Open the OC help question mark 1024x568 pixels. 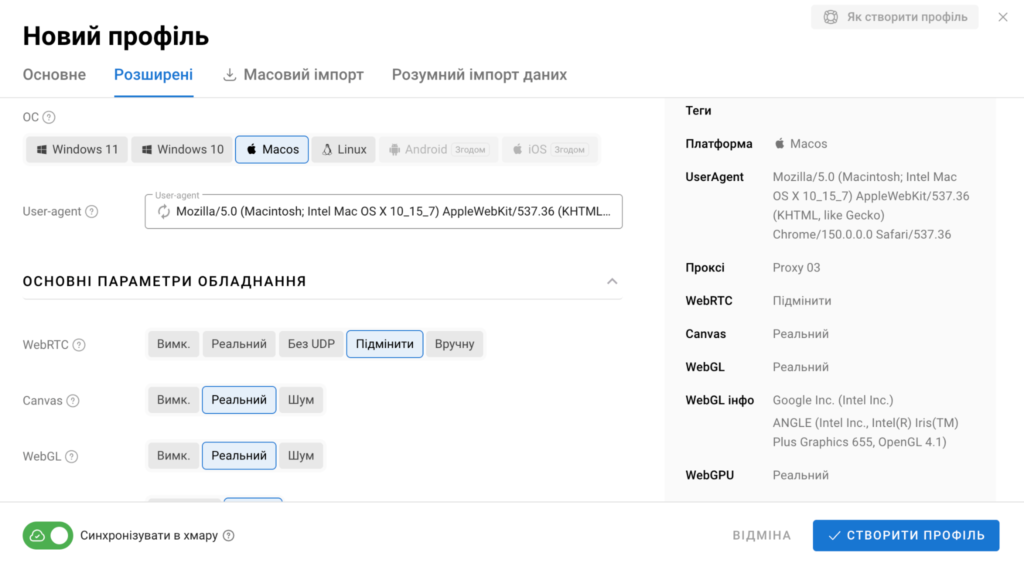tap(49, 118)
